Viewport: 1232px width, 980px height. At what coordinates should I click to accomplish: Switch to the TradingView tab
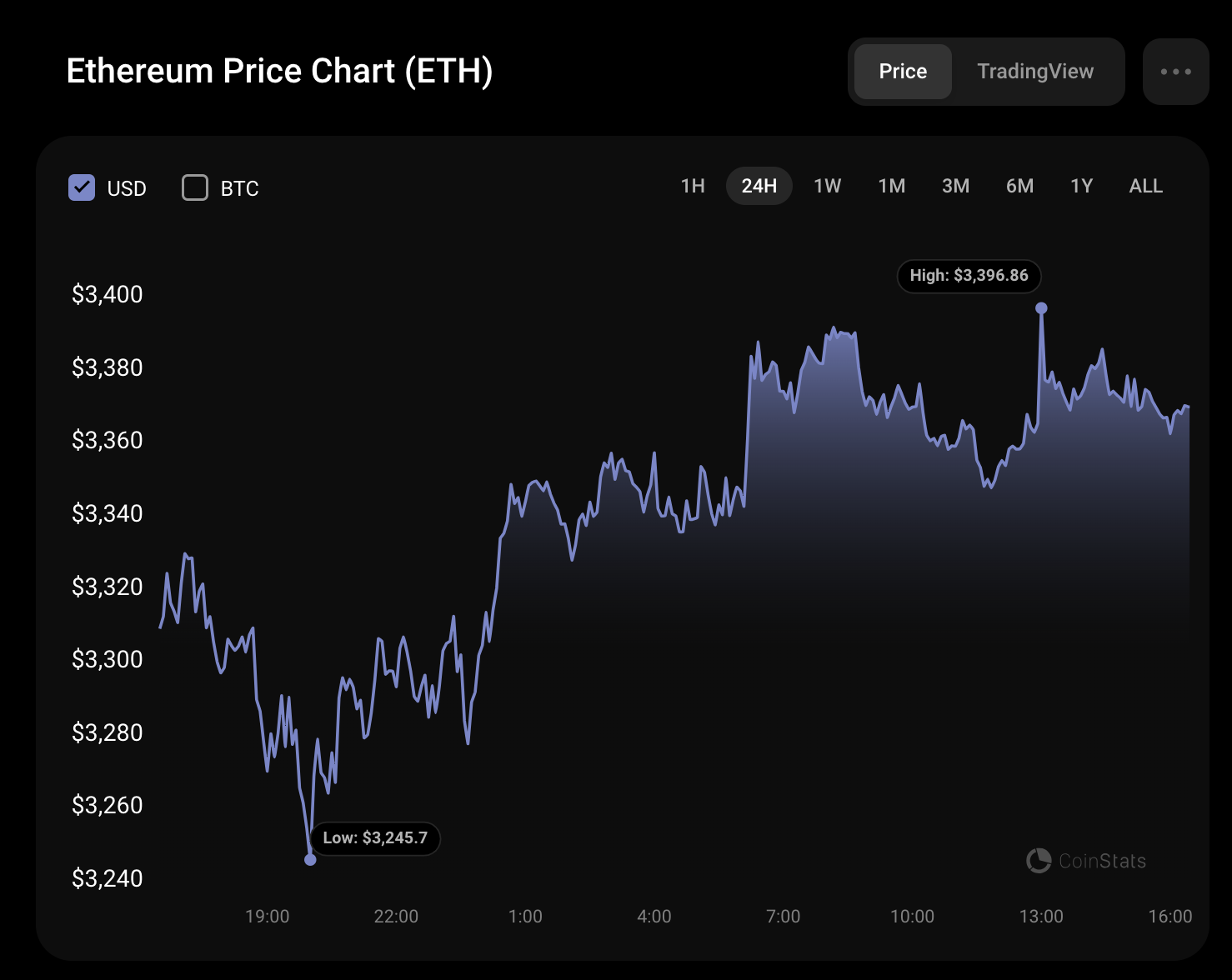tap(1034, 72)
